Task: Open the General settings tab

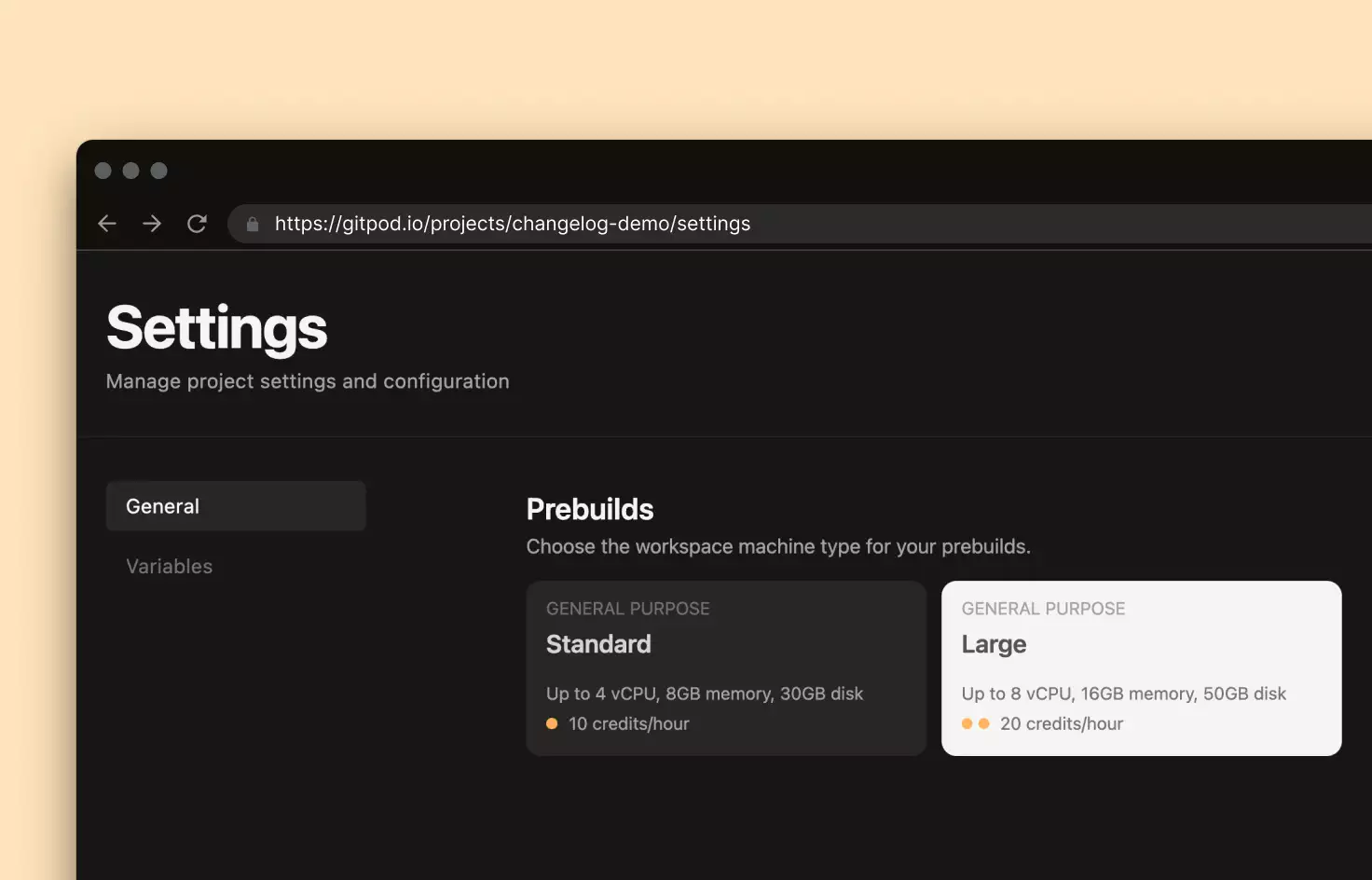Action: (x=236, y=506)
